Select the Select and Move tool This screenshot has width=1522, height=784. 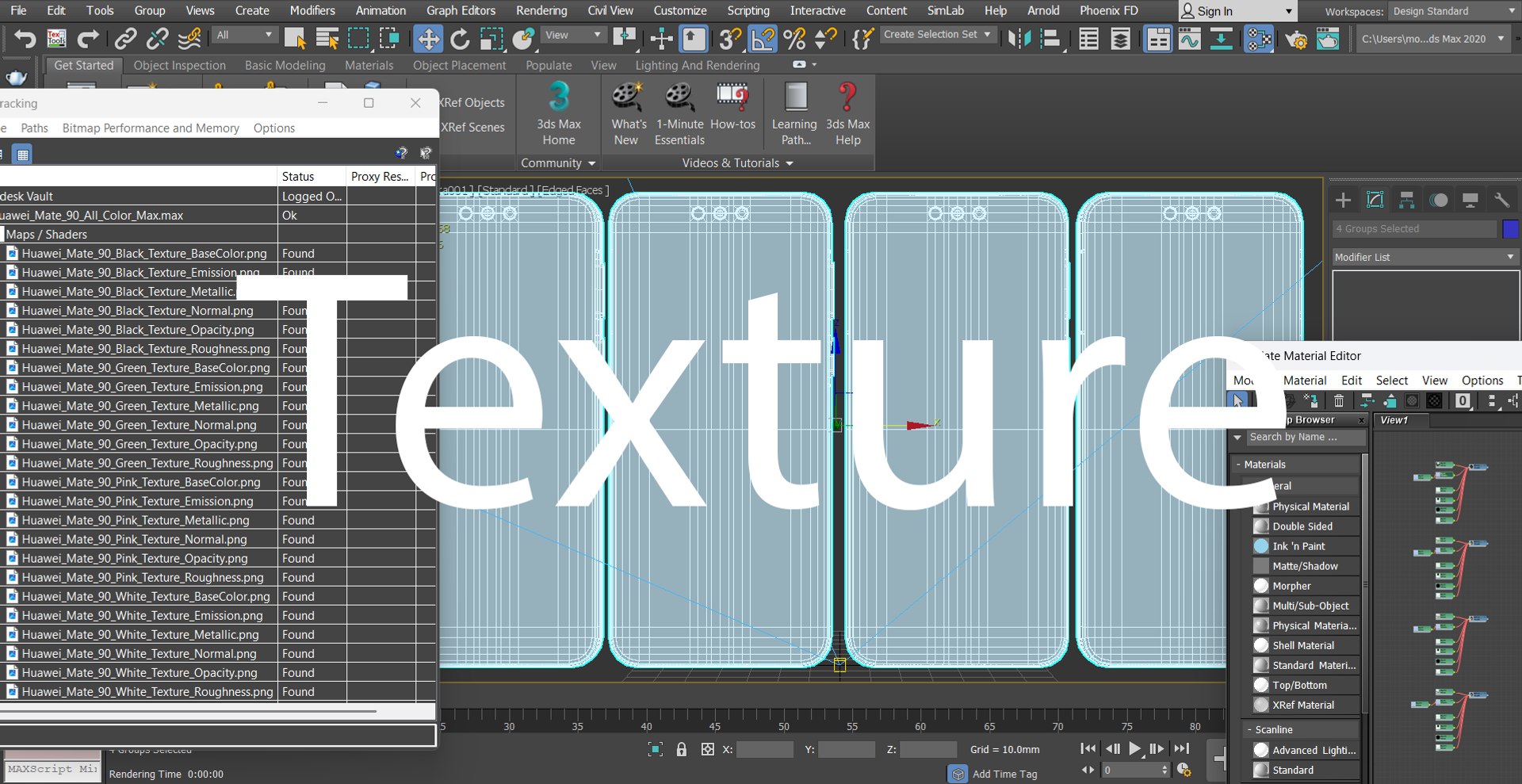[428, 38]
